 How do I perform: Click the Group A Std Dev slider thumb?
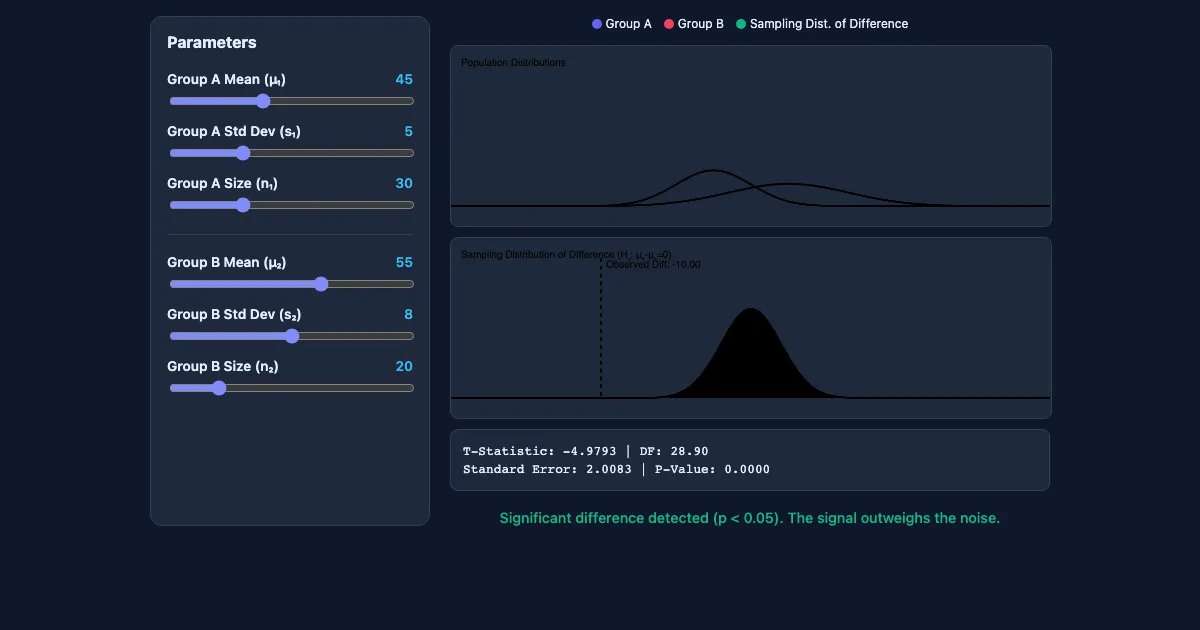pyautogui.click(x=243, y=153)
